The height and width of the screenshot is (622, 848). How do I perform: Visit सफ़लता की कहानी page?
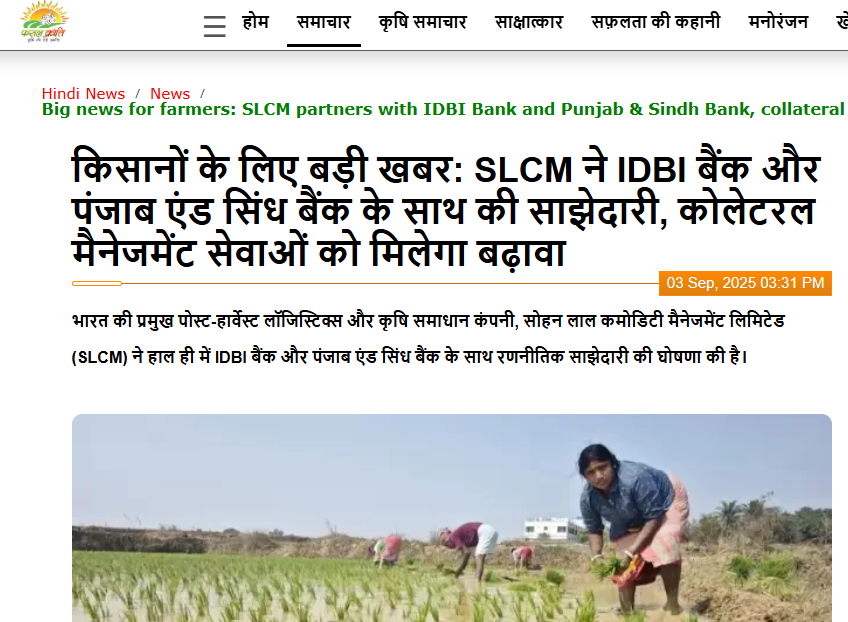[655, 22]
